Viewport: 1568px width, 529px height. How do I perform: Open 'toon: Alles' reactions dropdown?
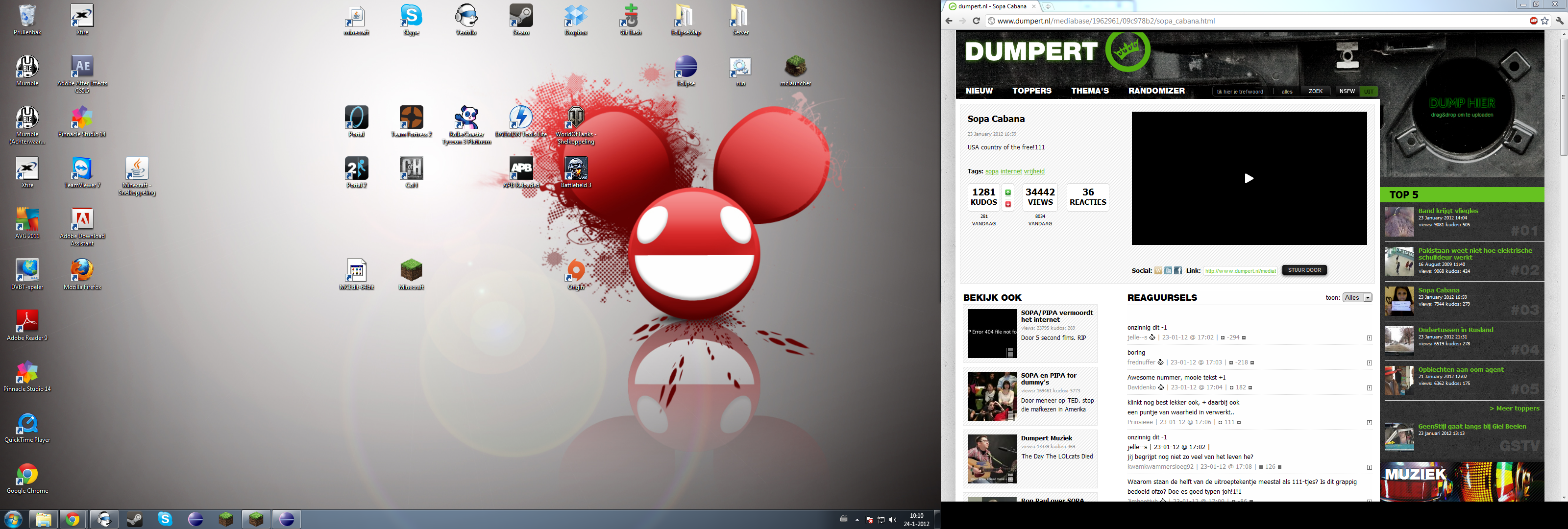(x=1358, y=298)
